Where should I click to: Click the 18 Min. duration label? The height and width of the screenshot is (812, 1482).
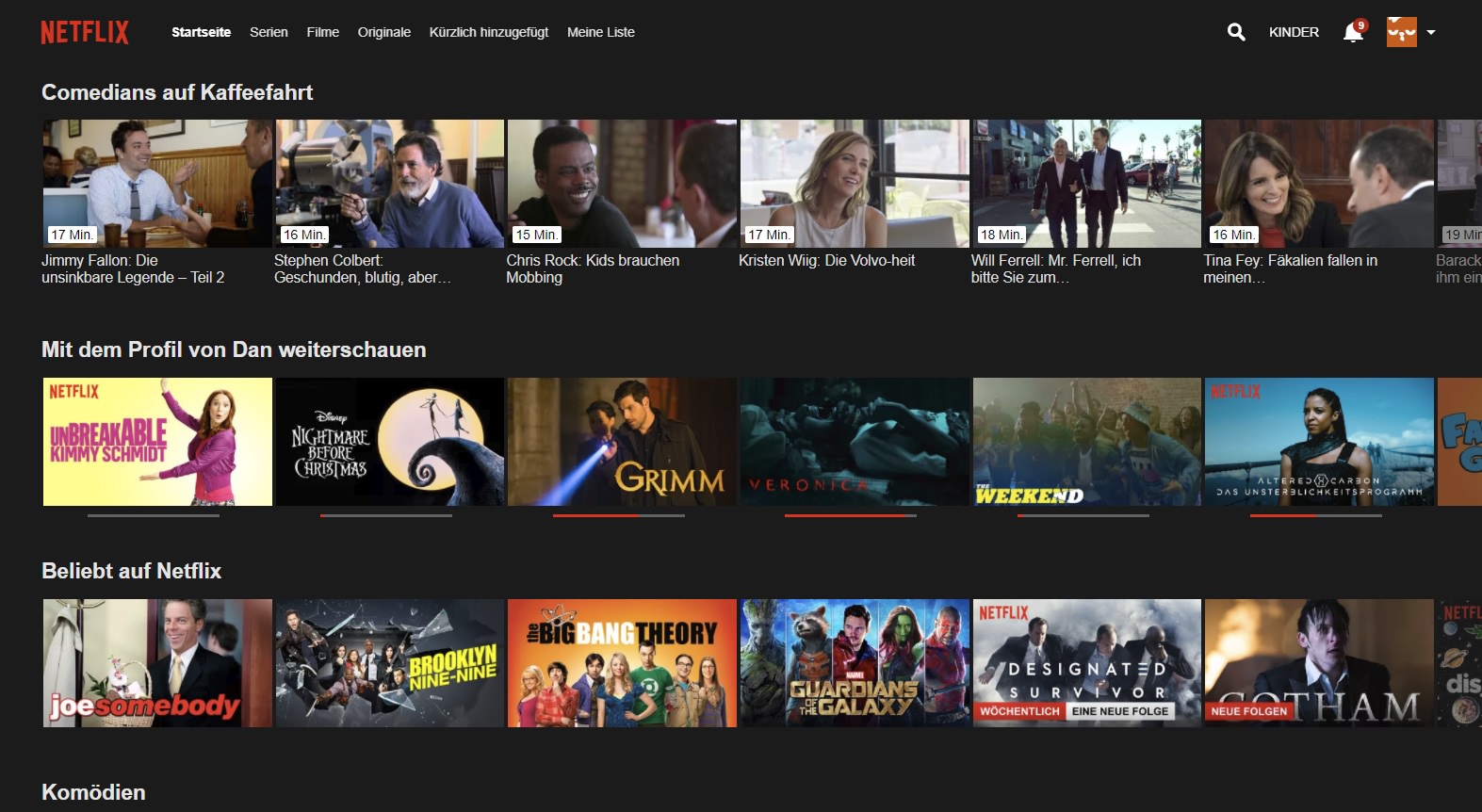[x=1002, y=235]
